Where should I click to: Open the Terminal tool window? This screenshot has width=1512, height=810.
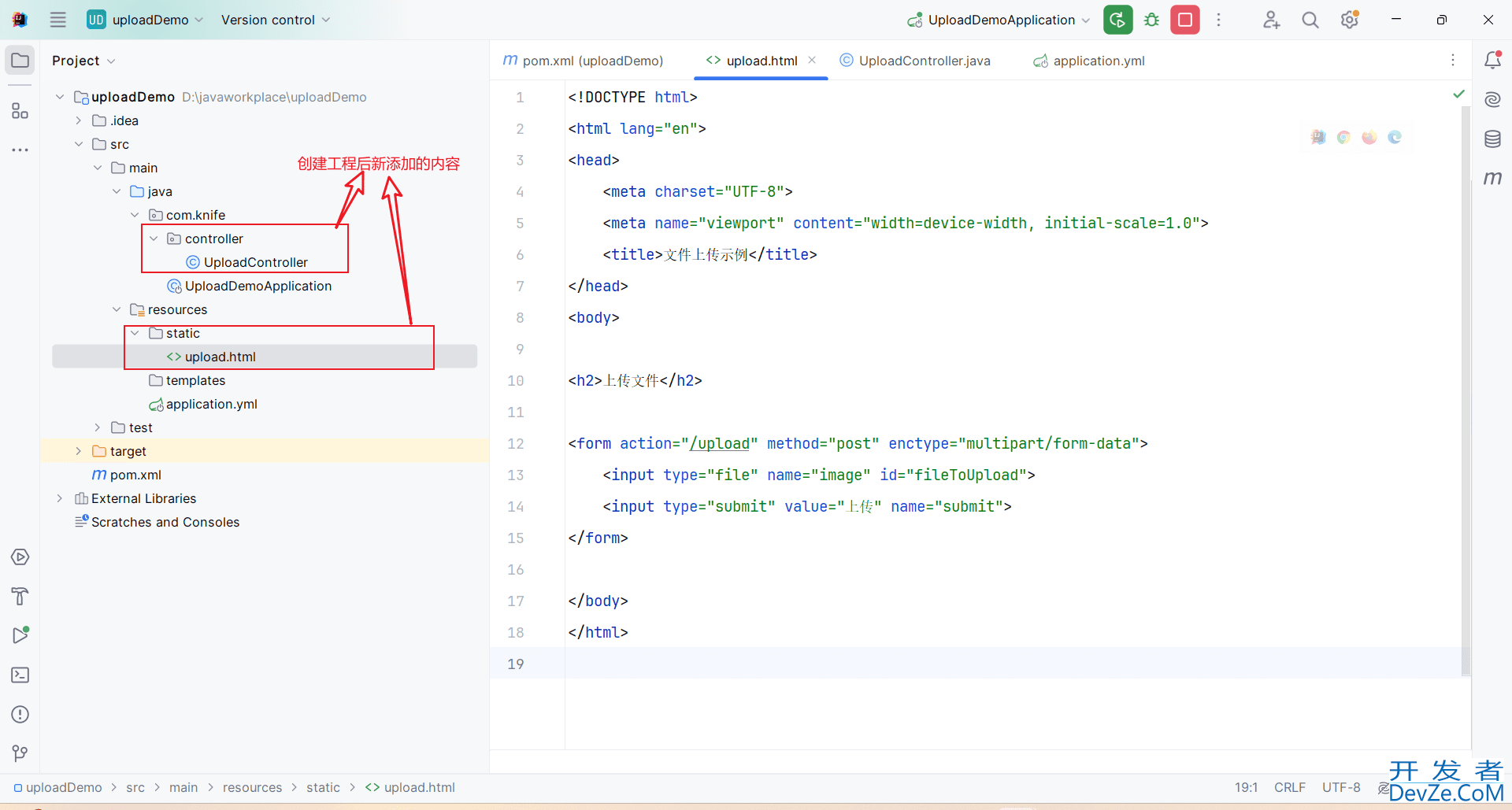(20, 675)
